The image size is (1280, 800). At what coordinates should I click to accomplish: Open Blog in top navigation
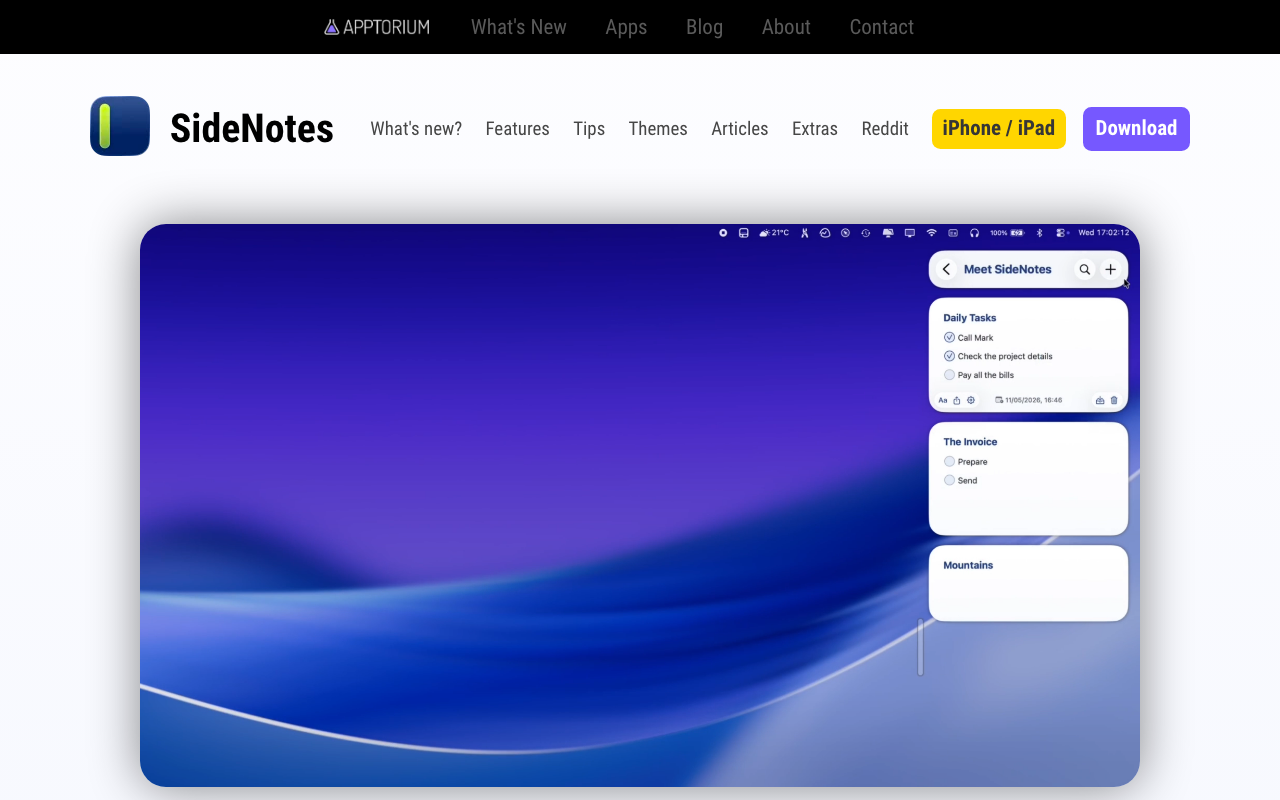point(704,27)
